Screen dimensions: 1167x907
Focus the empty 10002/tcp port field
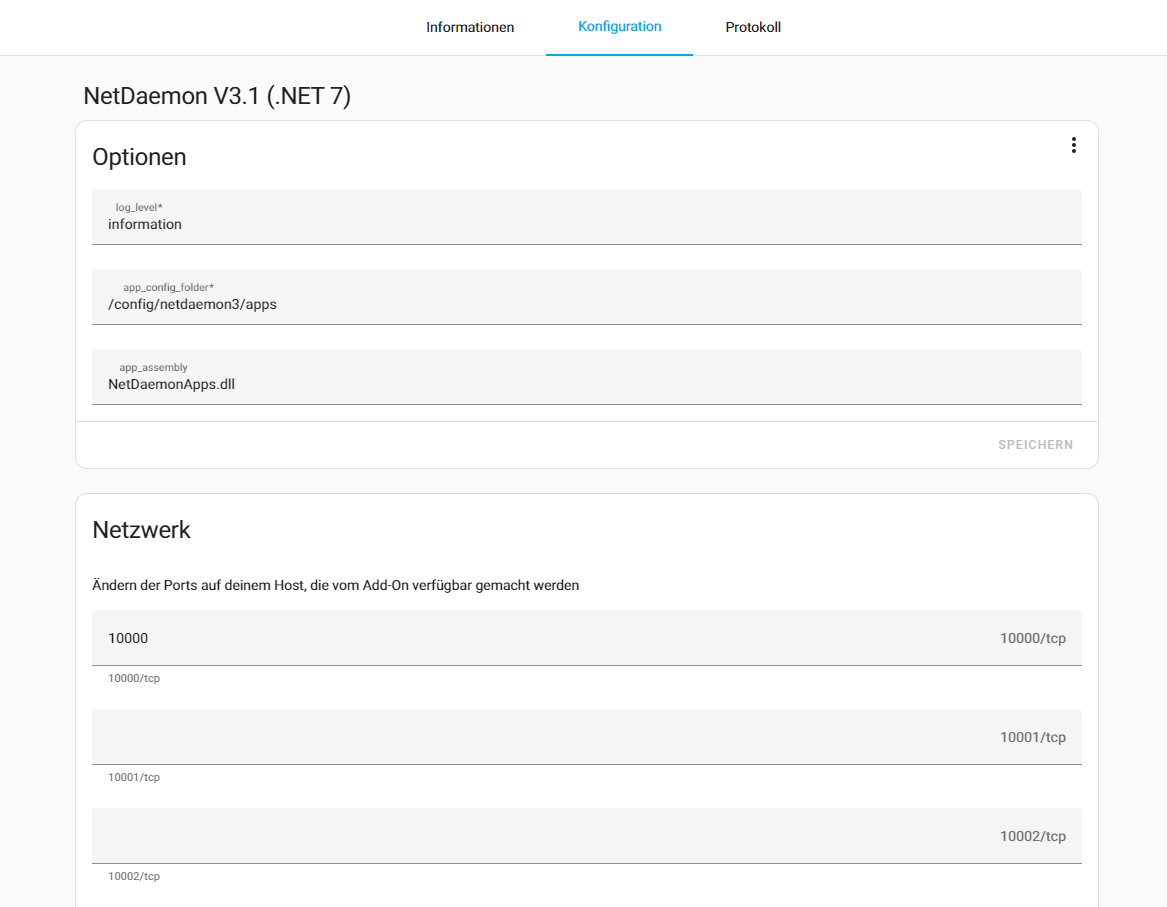pos(540,836)
